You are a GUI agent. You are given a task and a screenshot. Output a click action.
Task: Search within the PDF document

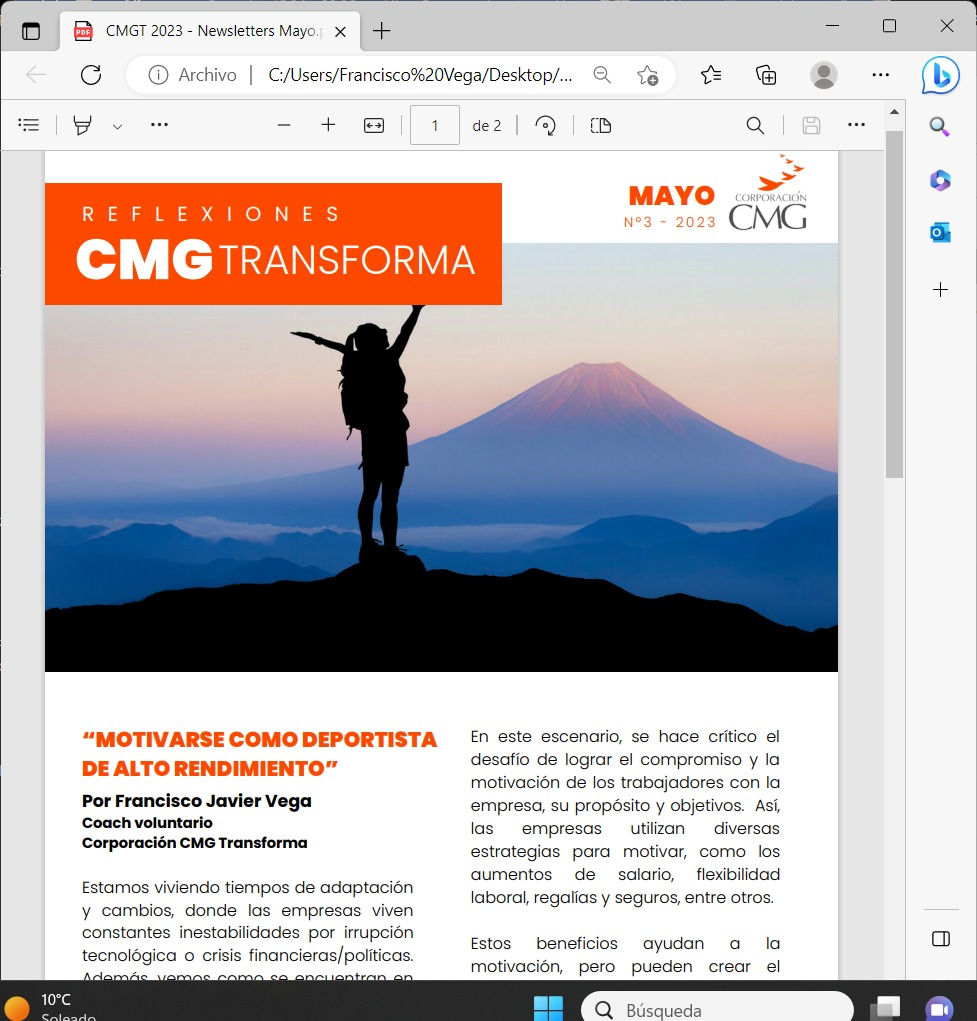coord(756,125)
